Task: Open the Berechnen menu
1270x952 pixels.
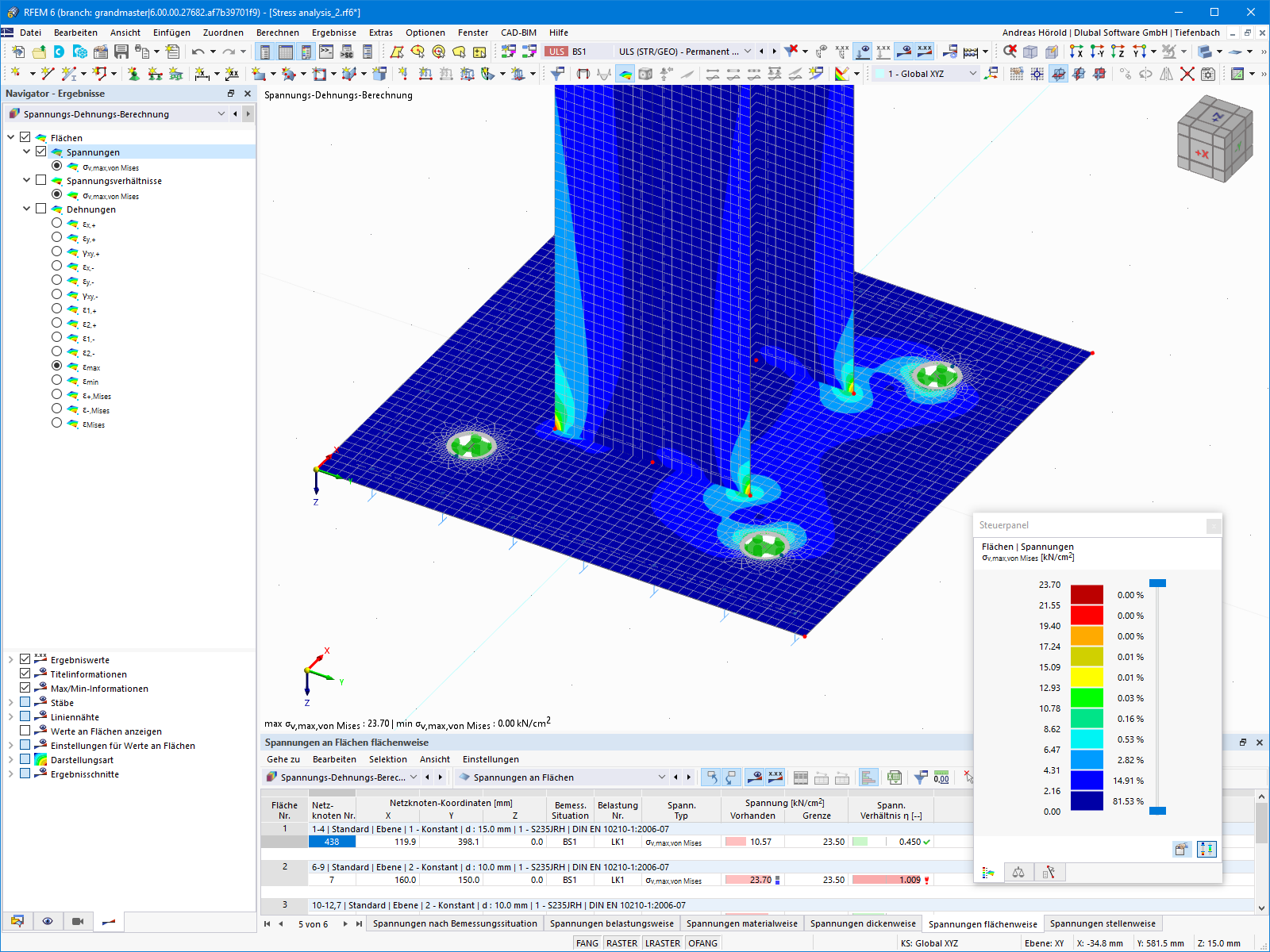Action: pos(278,33)
